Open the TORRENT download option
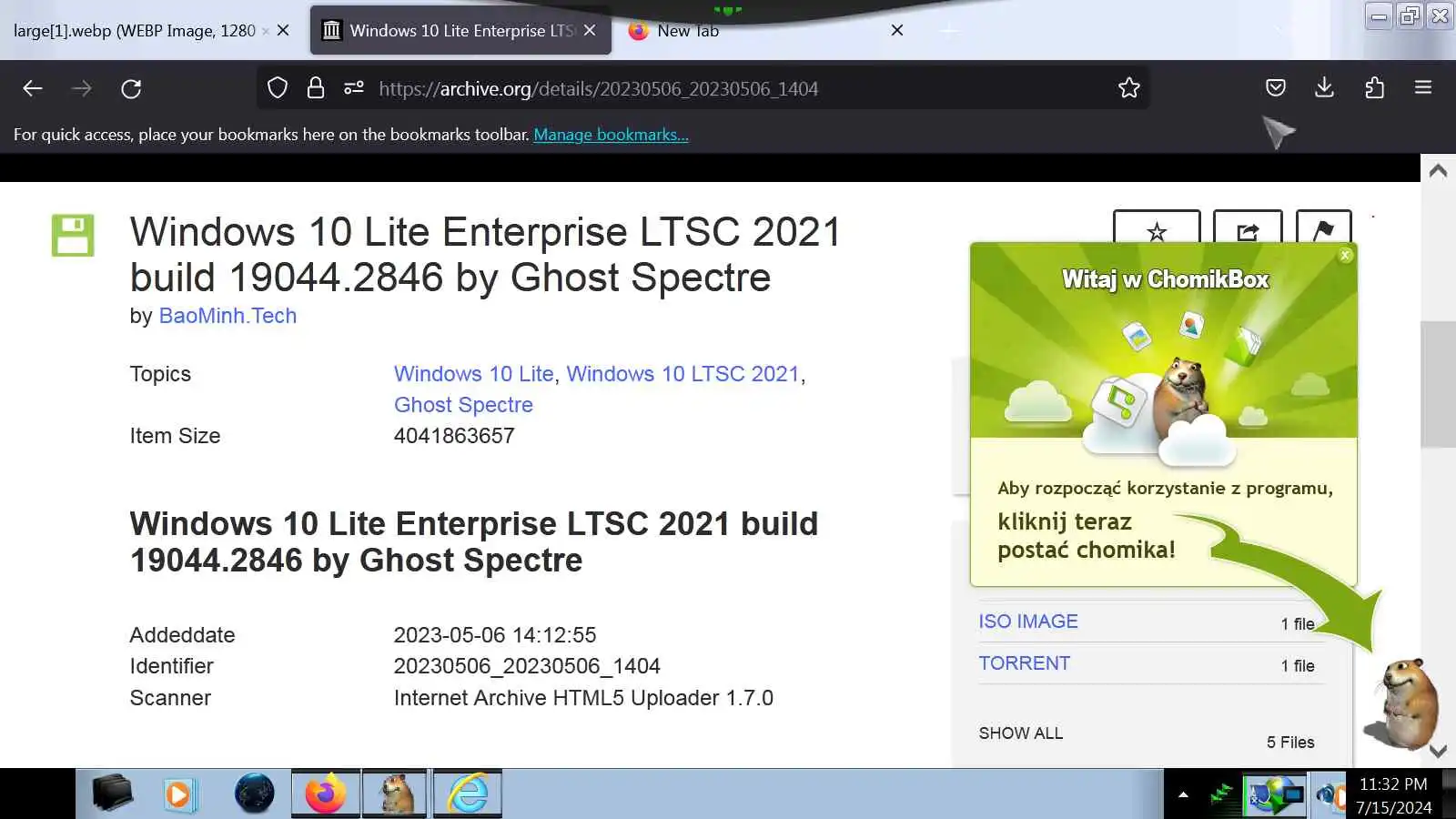This screenshot has width=1456, height=819. (1025, 663)
